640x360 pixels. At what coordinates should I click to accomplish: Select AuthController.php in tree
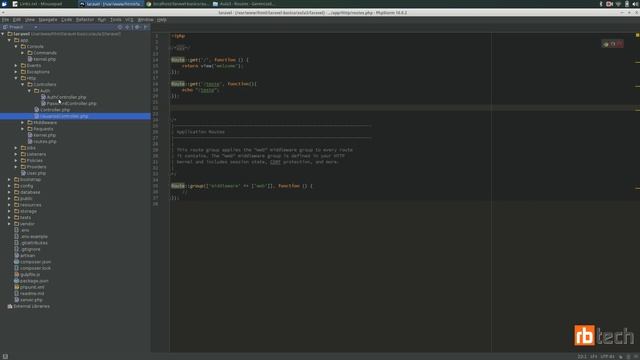64,97
